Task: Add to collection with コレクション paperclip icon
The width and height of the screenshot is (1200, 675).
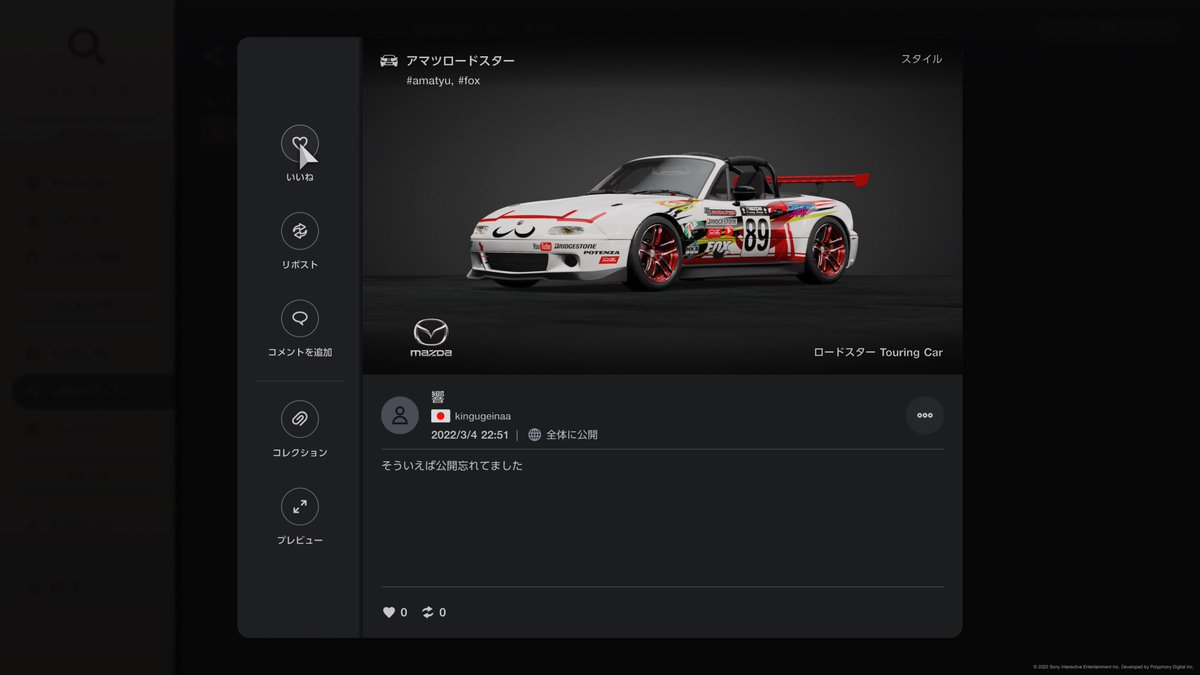Action: pyautogui.click(x=300, y=419)
